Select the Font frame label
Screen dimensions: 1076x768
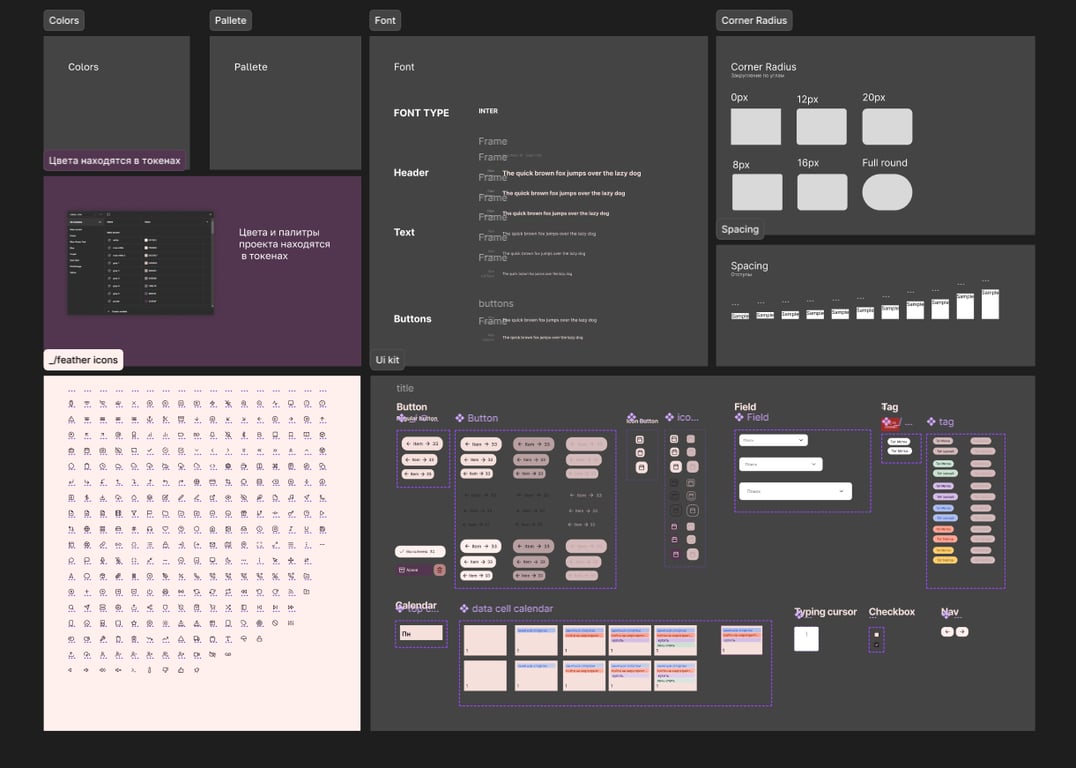click(x=385, y=21)
